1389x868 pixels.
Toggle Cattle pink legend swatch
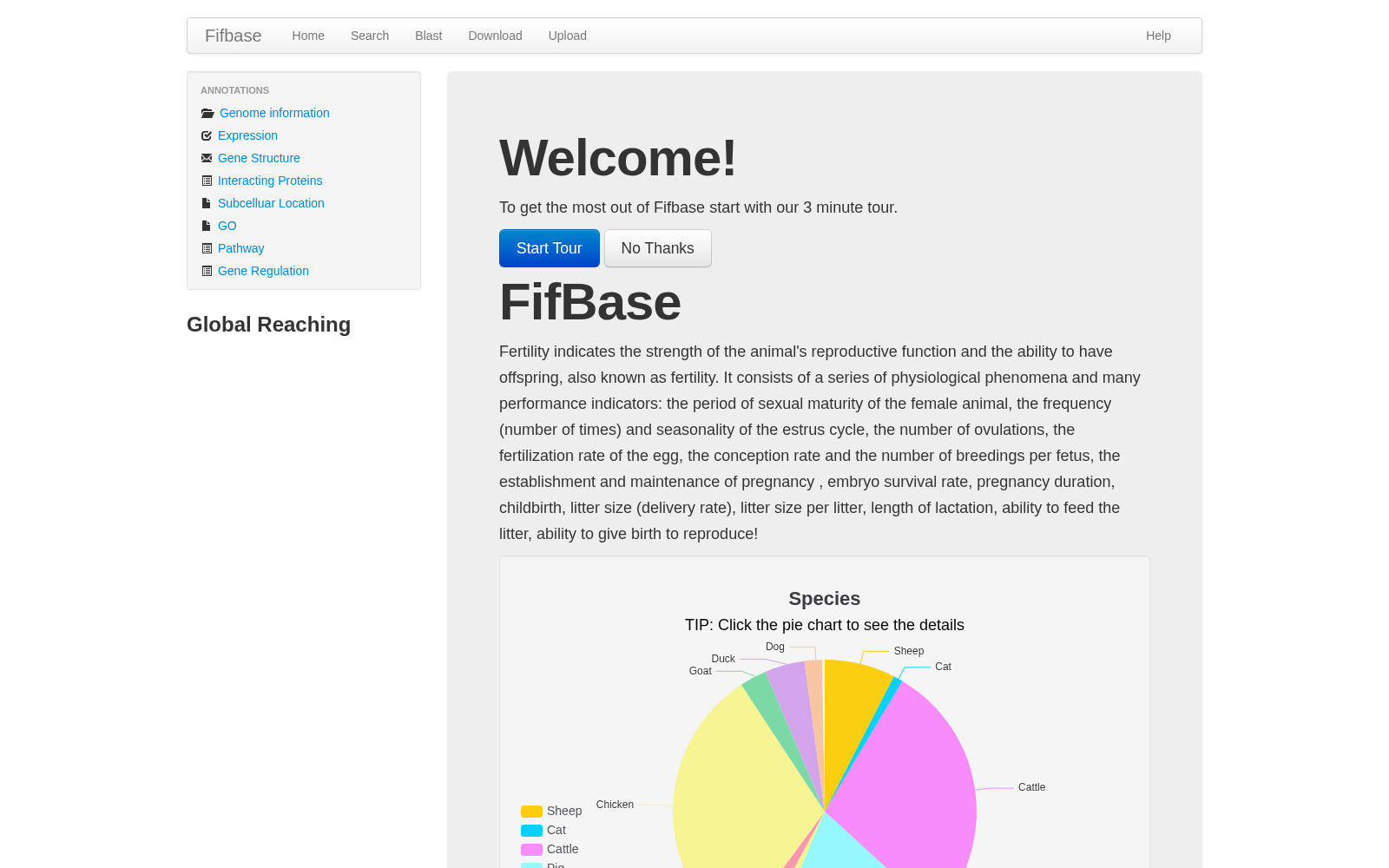coord(531,850)
